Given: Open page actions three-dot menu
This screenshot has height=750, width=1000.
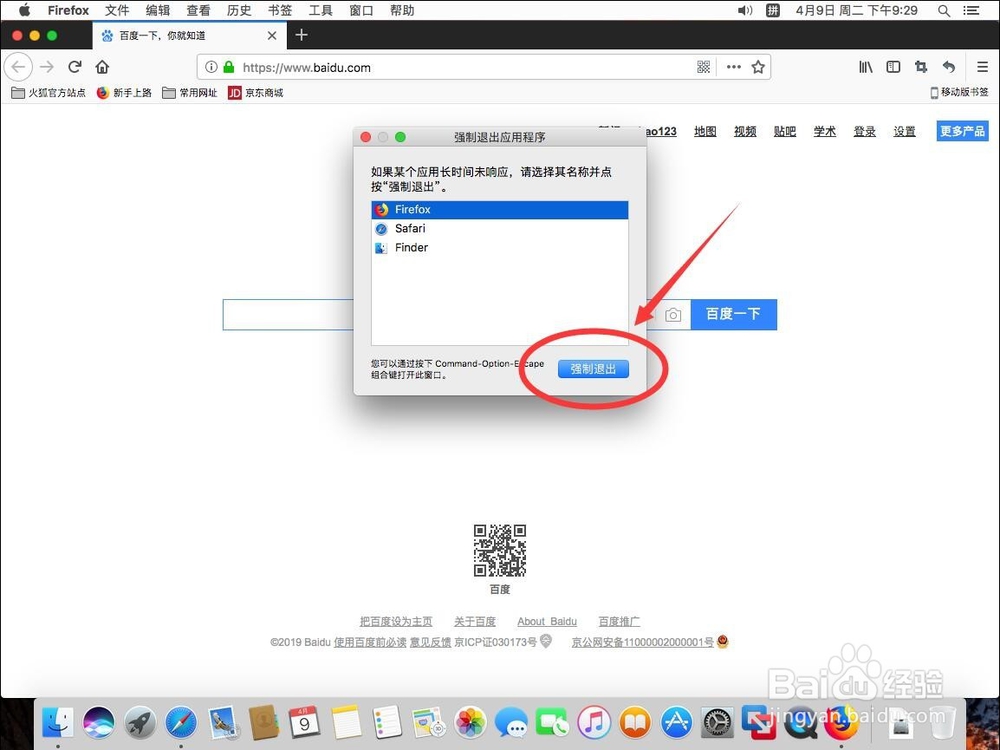Looking at the screenshot, I should tap(734, 67).
